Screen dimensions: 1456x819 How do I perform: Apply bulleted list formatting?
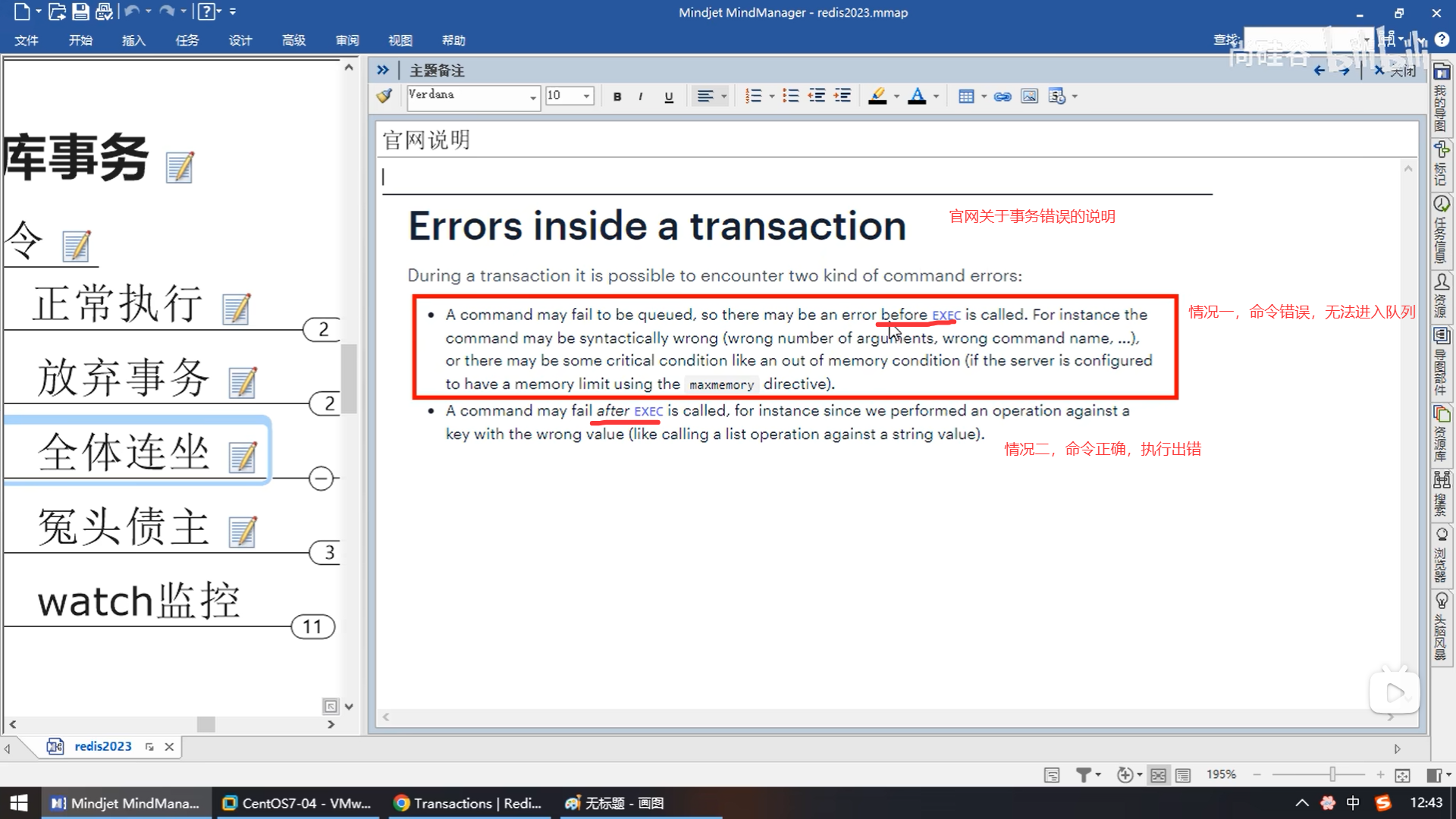click(791, 96)
